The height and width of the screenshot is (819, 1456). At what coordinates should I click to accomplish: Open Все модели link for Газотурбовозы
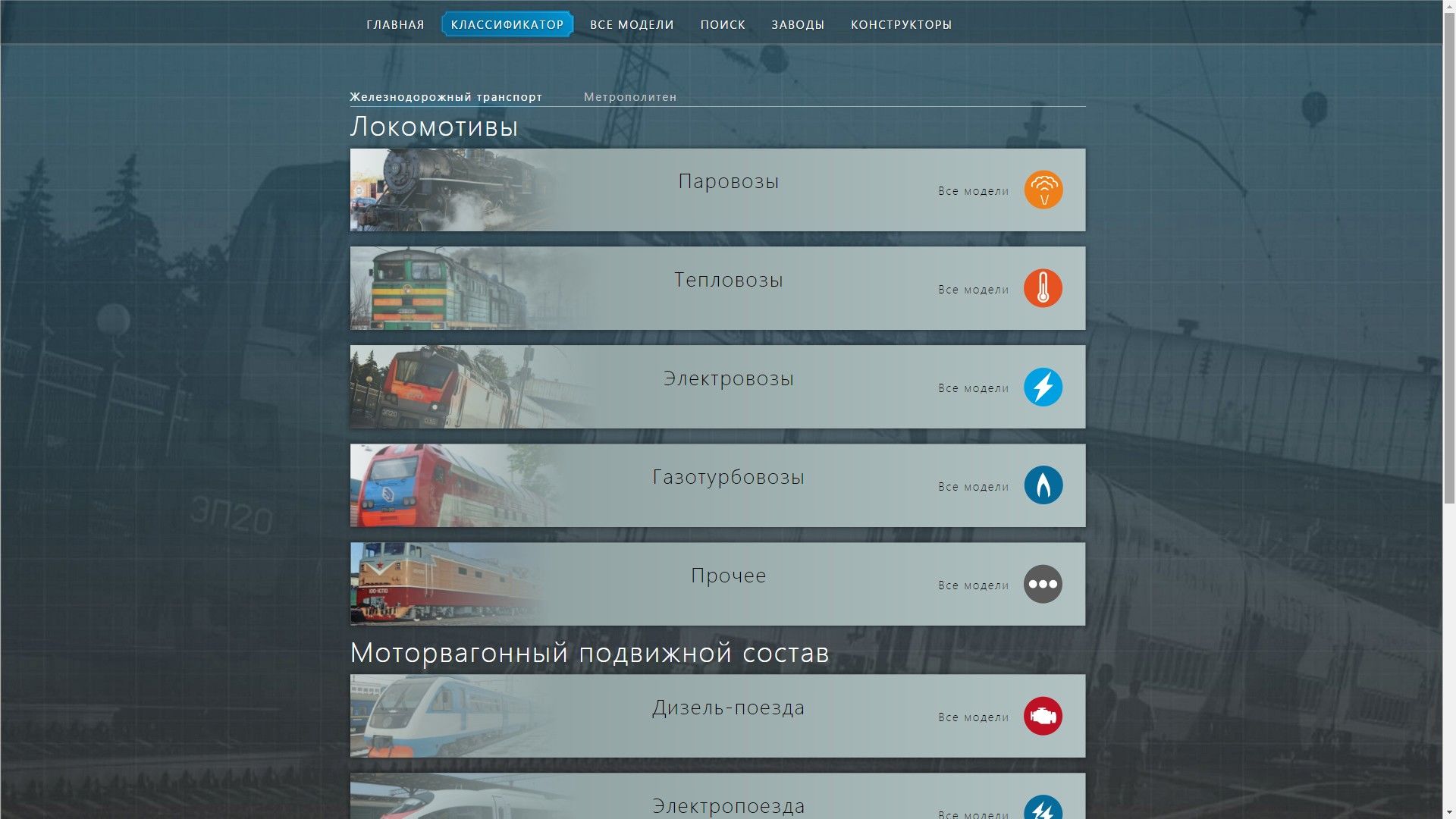coord(974,487)
